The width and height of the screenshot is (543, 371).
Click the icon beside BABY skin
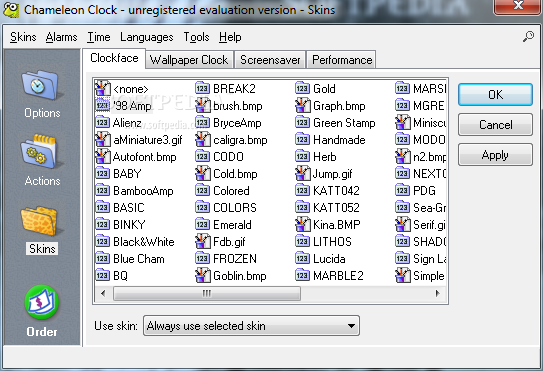(103, 174)
